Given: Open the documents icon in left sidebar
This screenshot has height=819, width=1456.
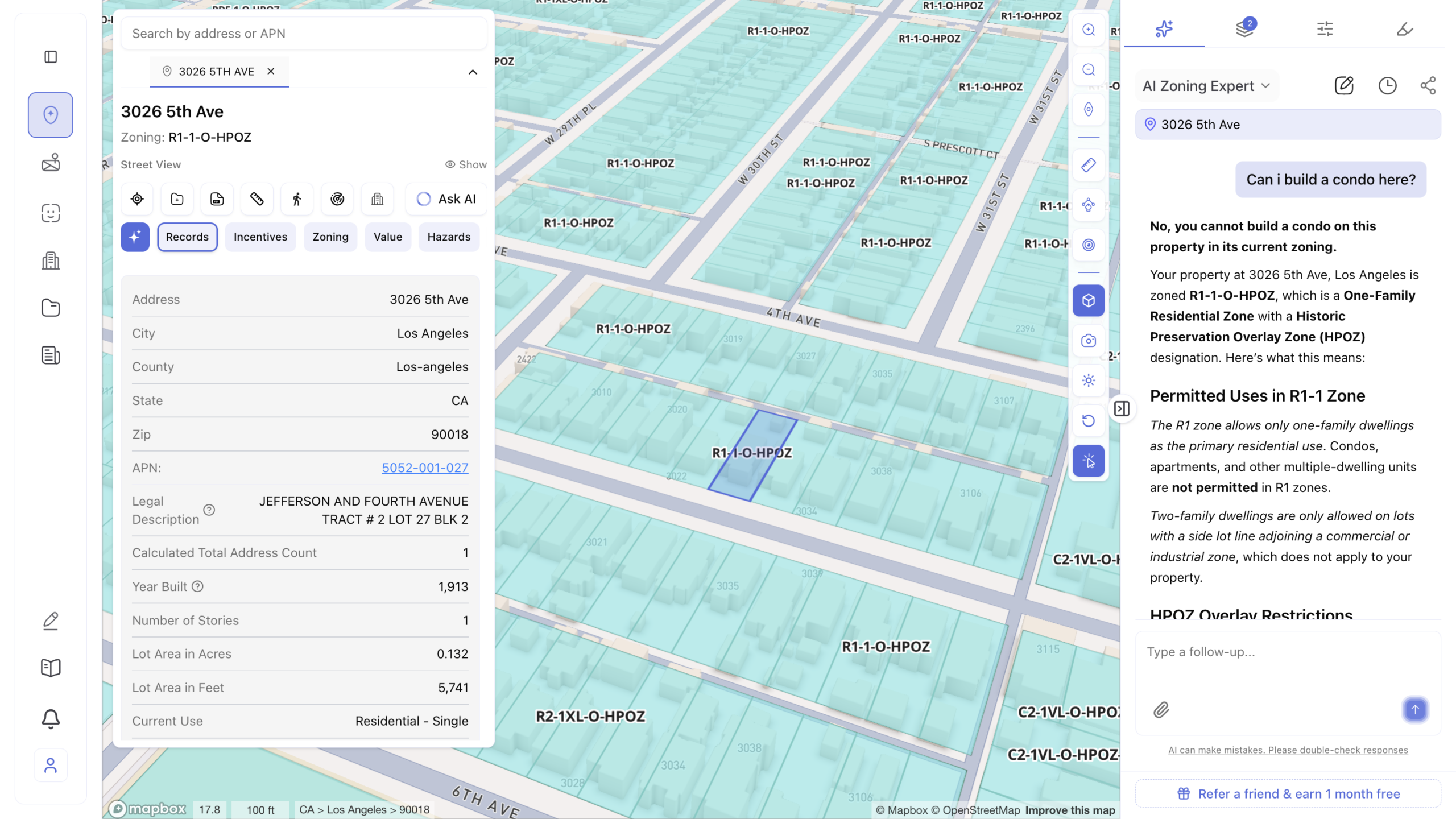Looking at the screenshot, I should [51, 355].
